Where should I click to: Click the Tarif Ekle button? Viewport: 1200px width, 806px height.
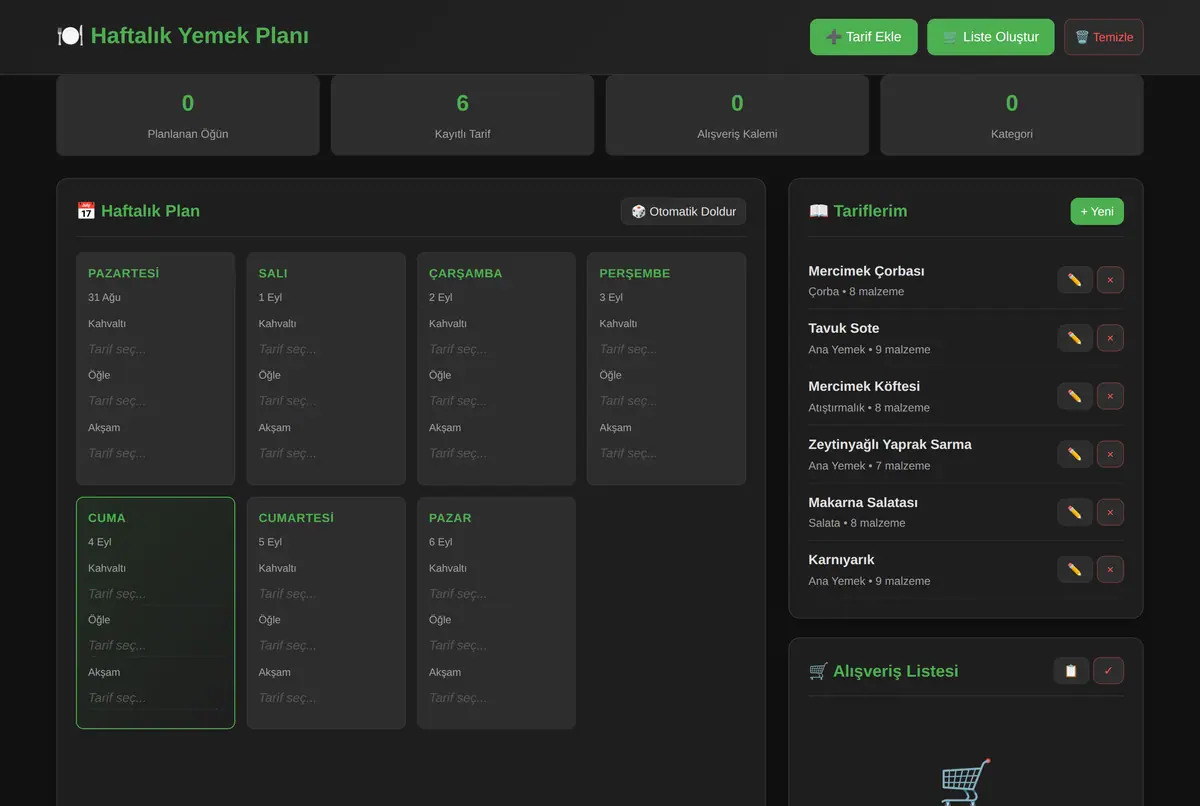tap(864, 37)
